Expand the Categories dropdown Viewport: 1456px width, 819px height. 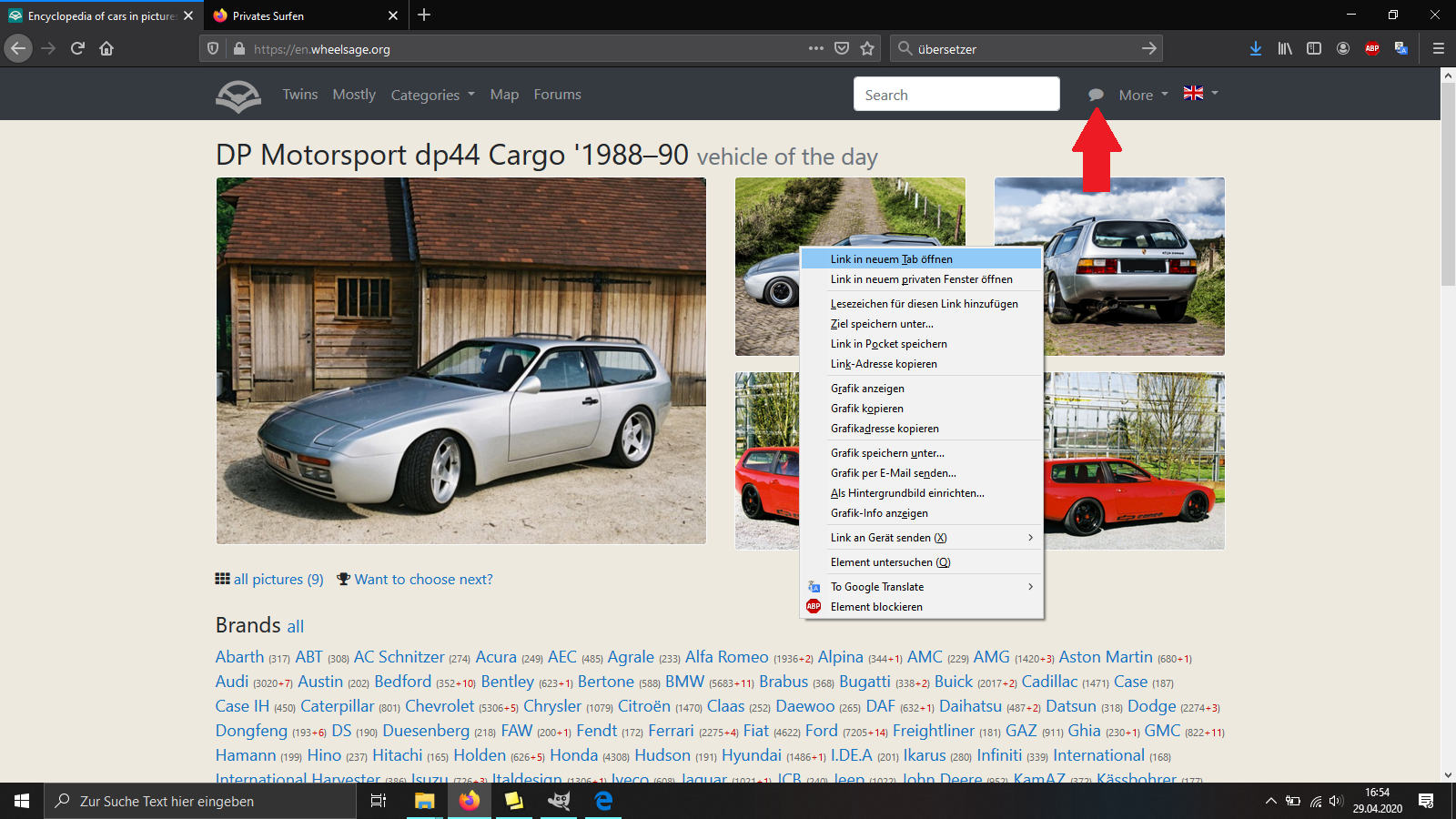pos(433,95)
